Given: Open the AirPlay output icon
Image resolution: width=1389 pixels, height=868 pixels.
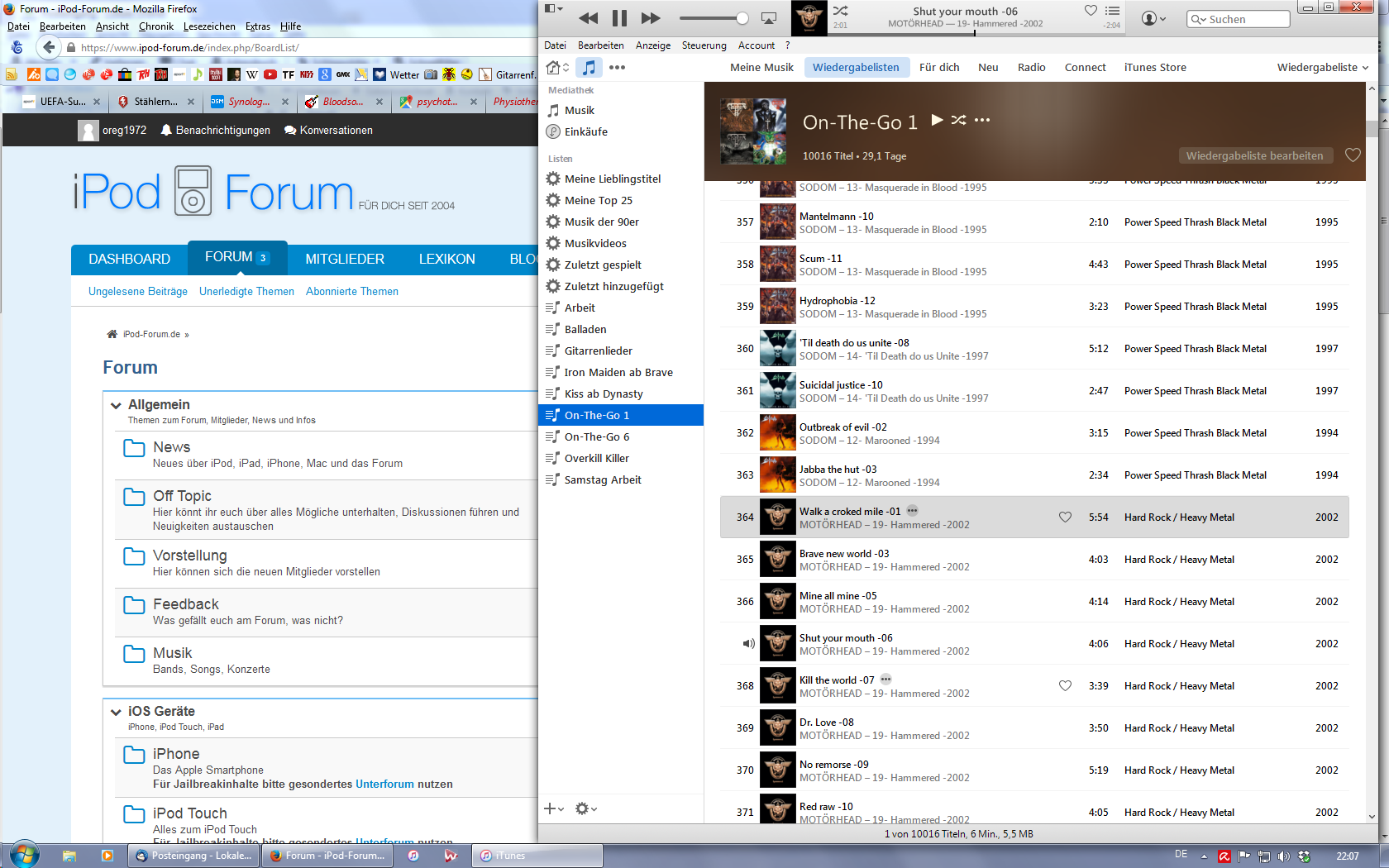Looking at the screenshot, I should [x=769, y=18].
